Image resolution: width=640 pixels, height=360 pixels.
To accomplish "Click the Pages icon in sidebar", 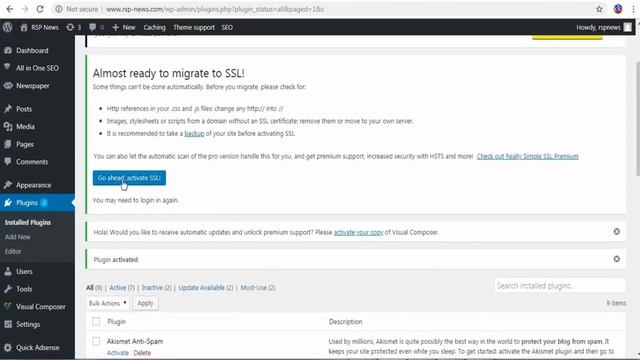I will coord(8,144).
